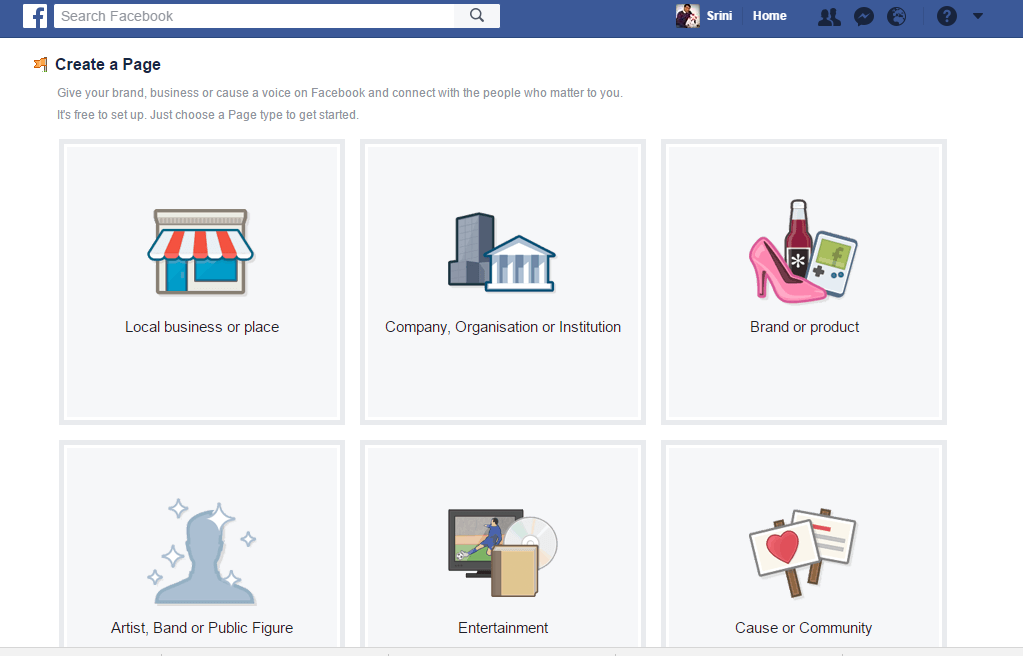Click the Brand or product label
Image resolution: width=1023 pixels, height=656 pixels.
coord(804,327)
